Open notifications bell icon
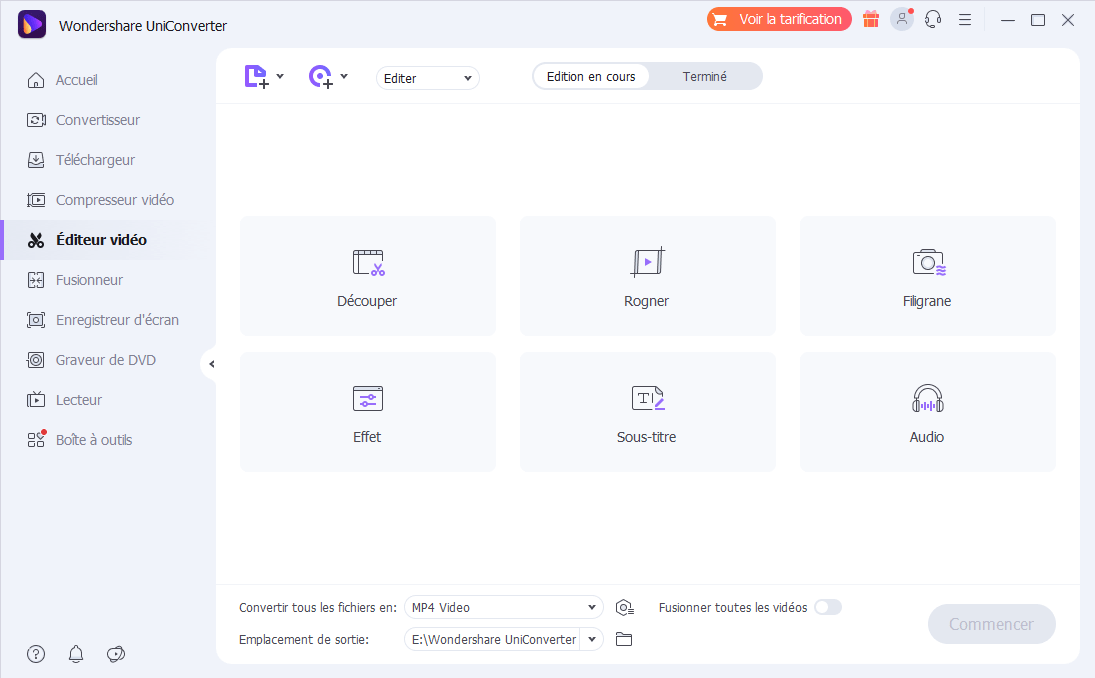The image size is (1095, 678). click(x=76, y=654)
